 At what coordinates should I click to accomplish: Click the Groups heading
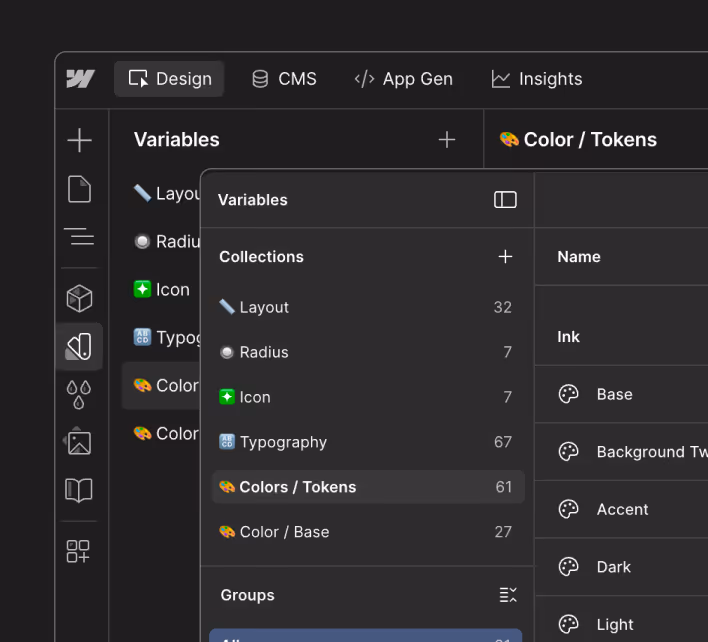247,595
